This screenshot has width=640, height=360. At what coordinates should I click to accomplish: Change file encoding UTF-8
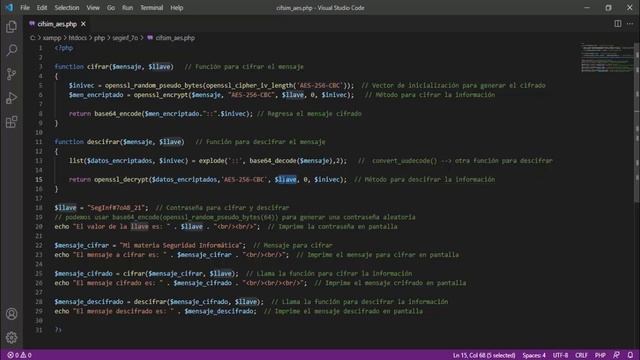560,355
